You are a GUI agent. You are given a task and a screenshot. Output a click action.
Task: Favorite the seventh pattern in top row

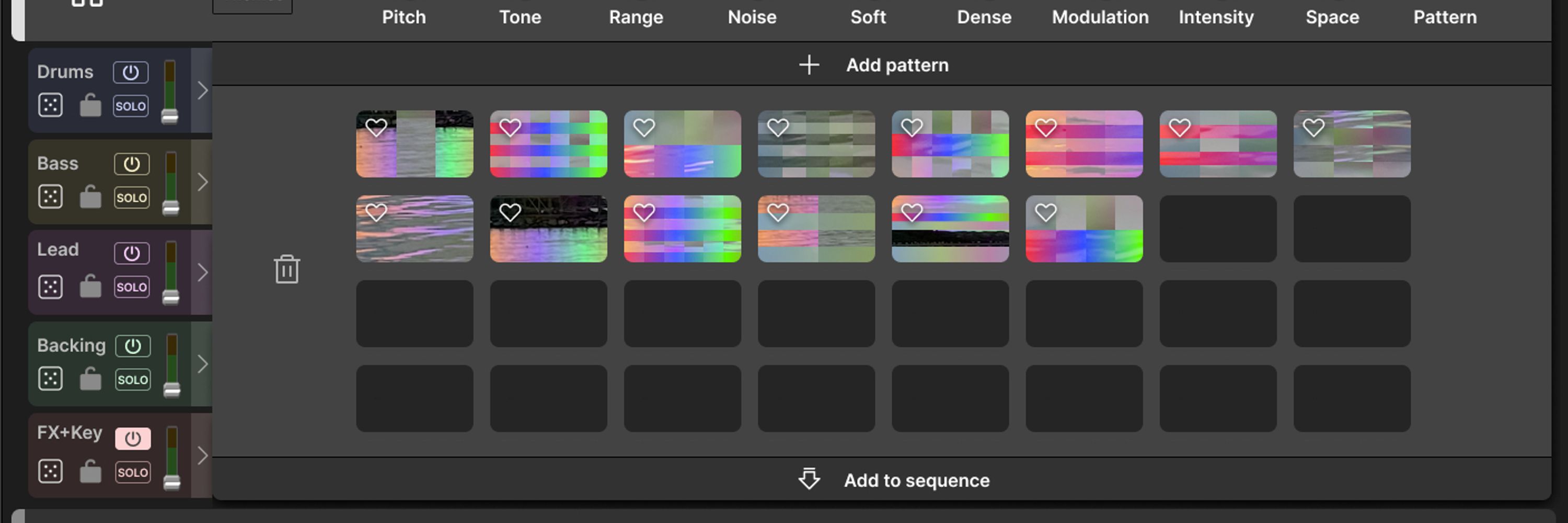point(1180,127)
